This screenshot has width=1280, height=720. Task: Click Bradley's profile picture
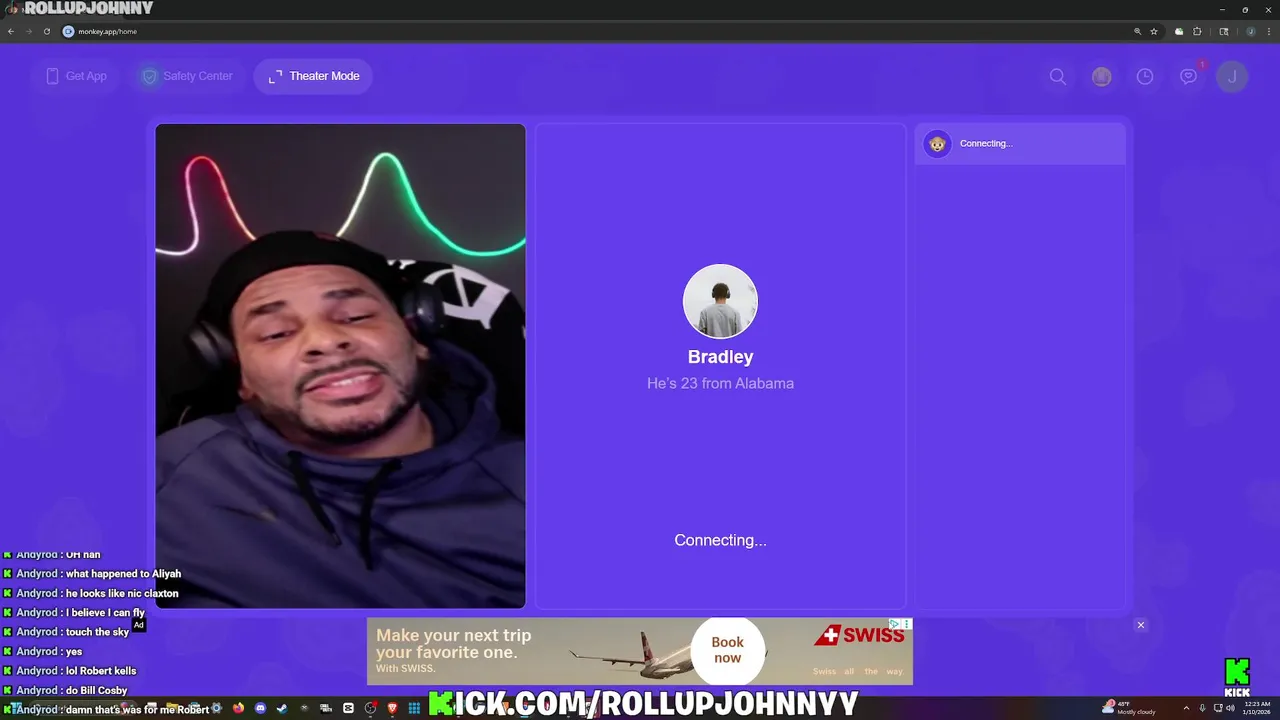point(720,301)
